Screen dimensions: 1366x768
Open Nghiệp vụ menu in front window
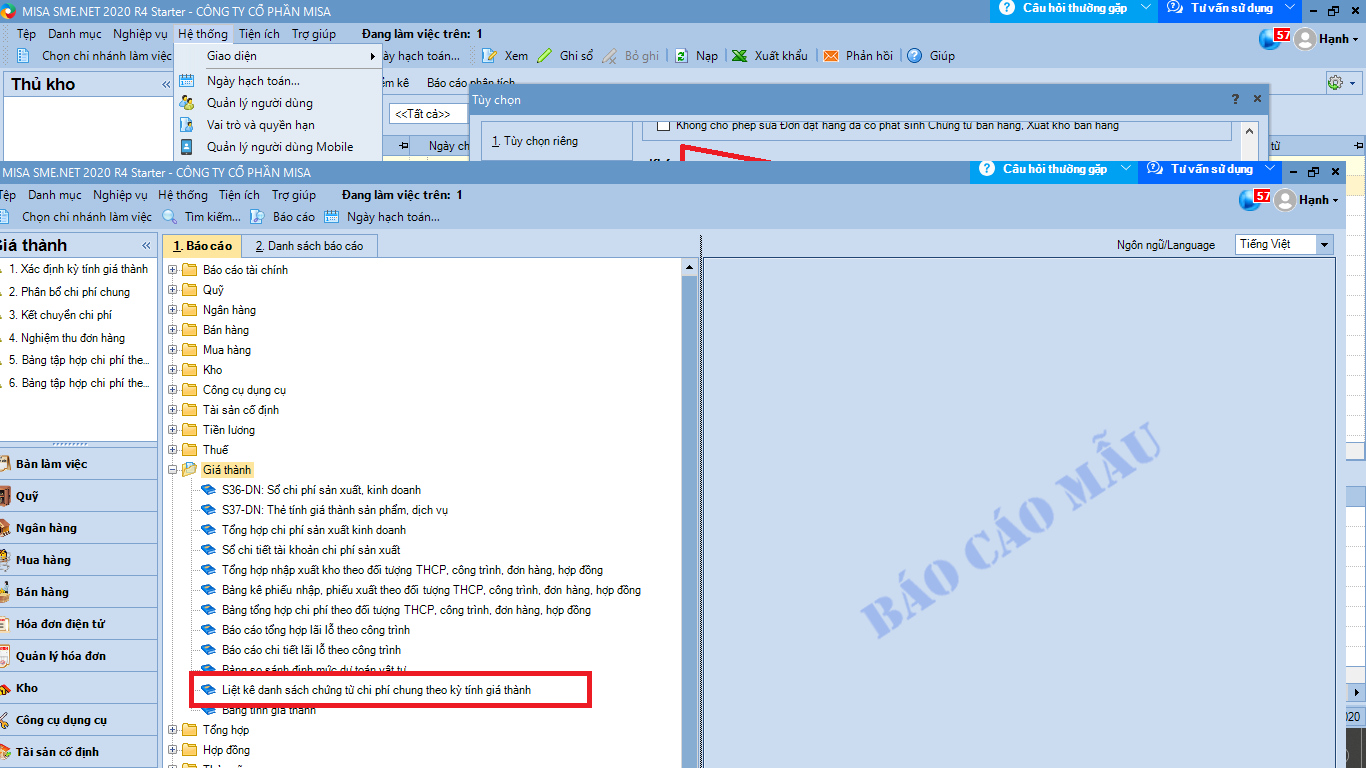tap(120, 195)
